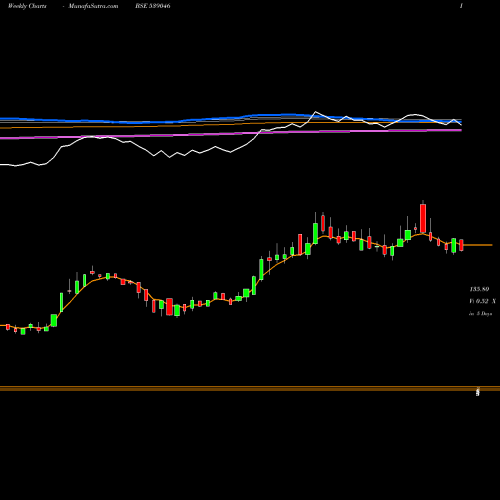Image resolution: width=500 pixels, height=500 pixels.
Task: Click the "133.89" price value
Action: pos(479,289)
